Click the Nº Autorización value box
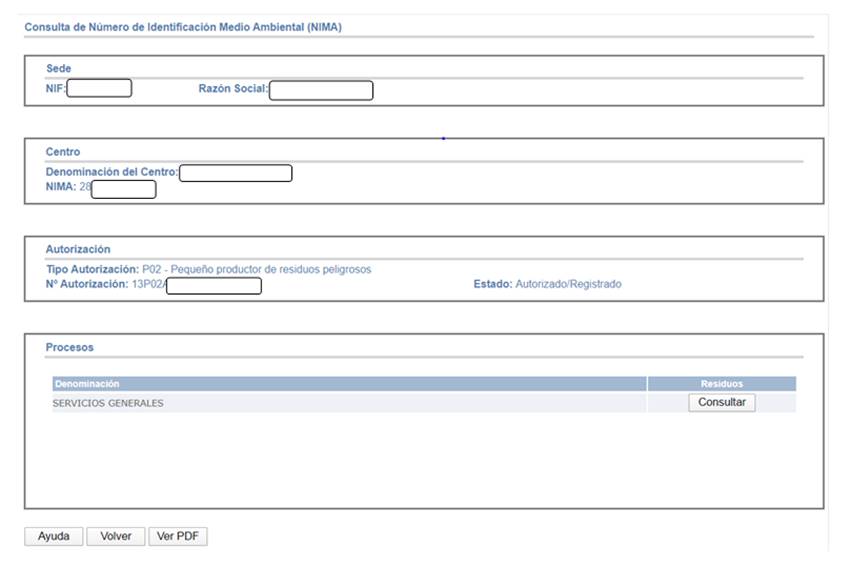Image resolution: width=851 pixels, height=567 pixels. point(213,286)
